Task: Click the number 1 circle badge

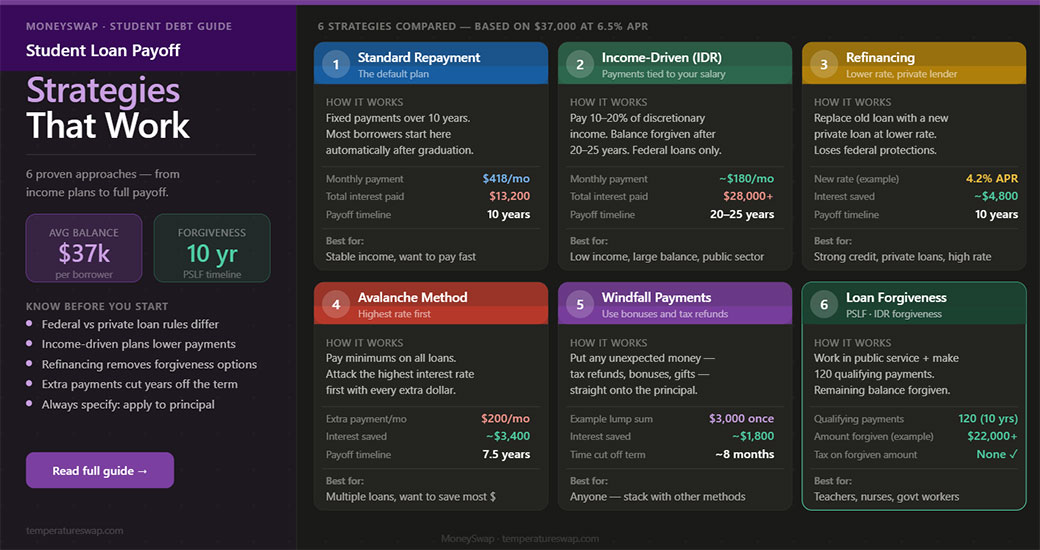Action: click(x=336, y=64)
